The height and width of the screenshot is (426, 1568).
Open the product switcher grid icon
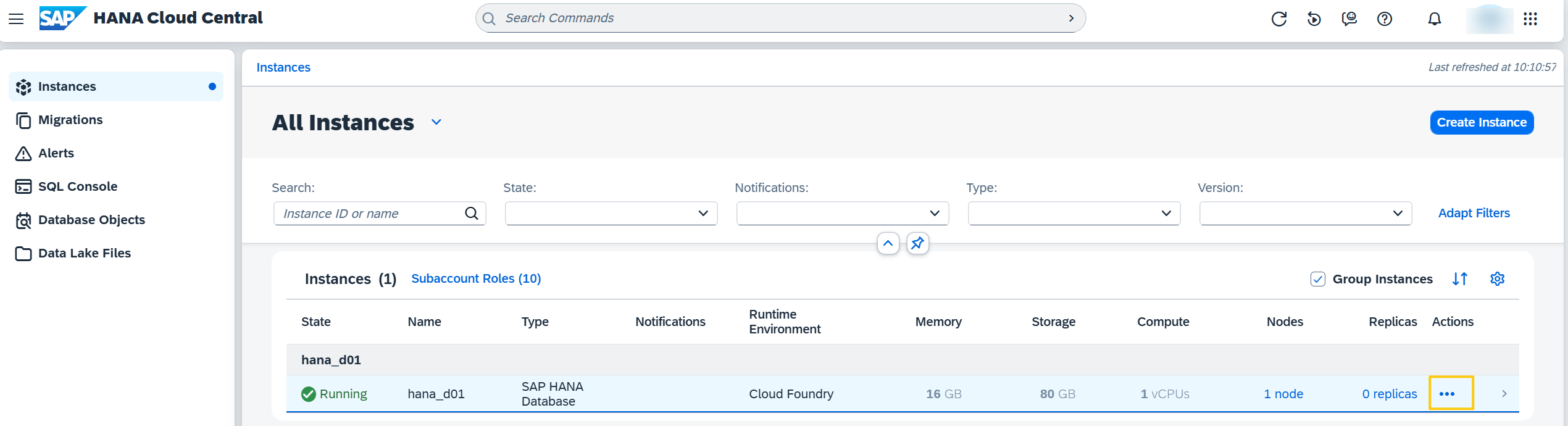(1530, 19)
